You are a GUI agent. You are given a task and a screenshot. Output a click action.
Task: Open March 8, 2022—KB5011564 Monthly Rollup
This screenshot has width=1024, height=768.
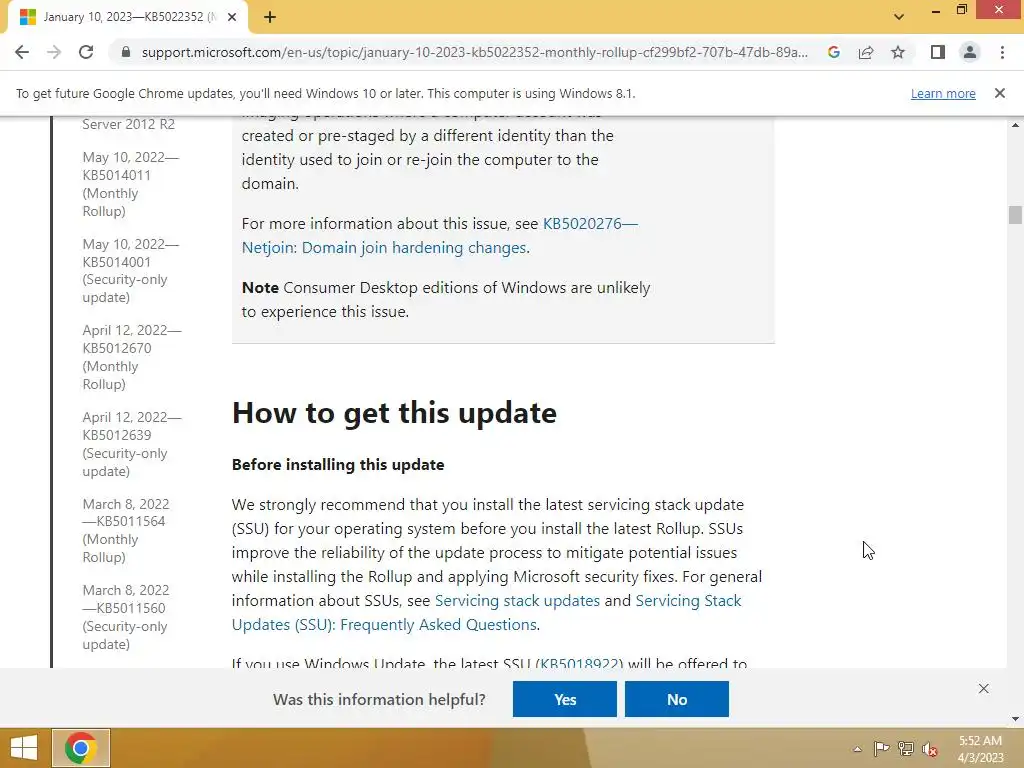coord(126,530)
